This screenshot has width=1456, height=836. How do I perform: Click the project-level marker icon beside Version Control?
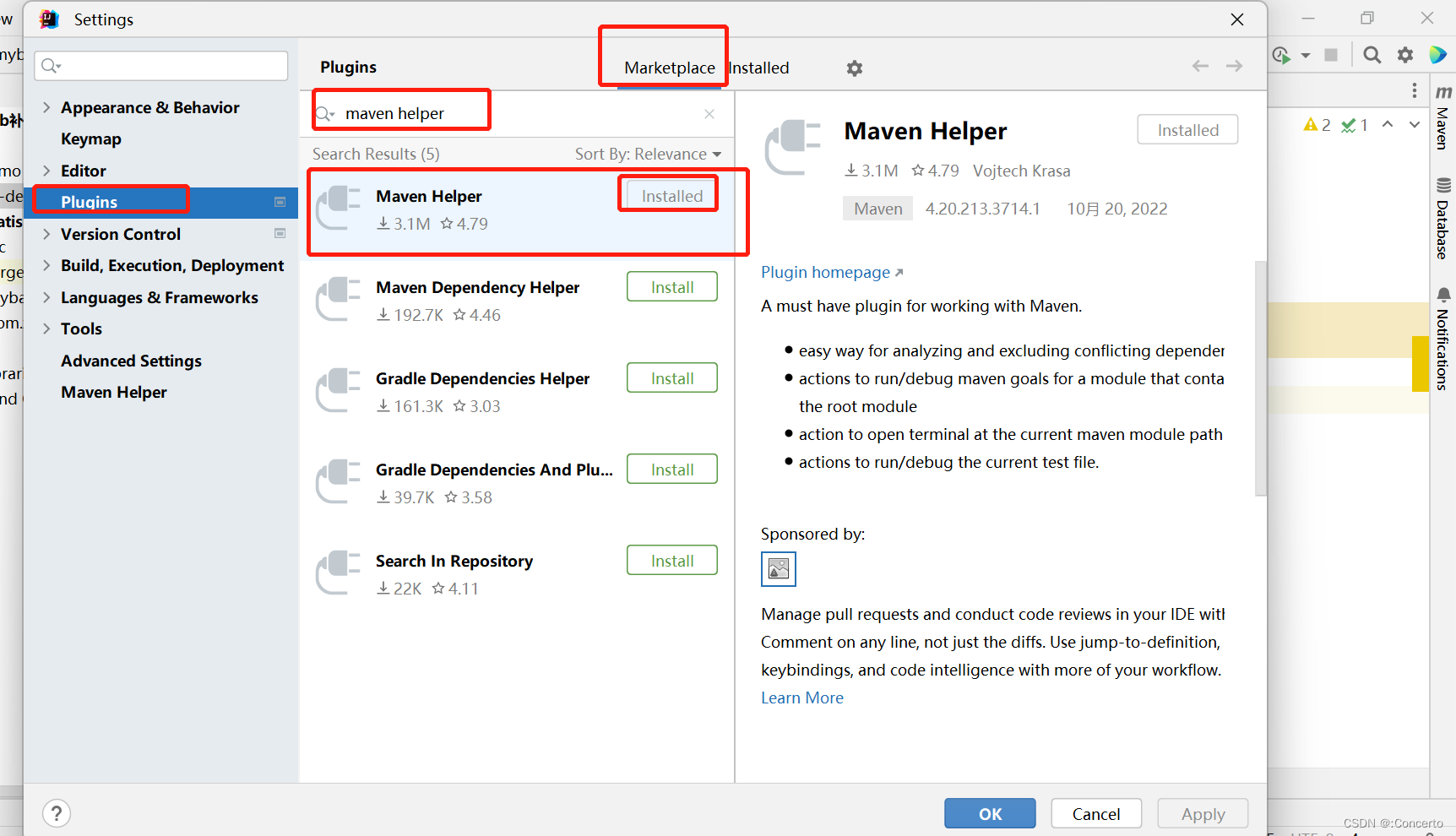point(280,233)
